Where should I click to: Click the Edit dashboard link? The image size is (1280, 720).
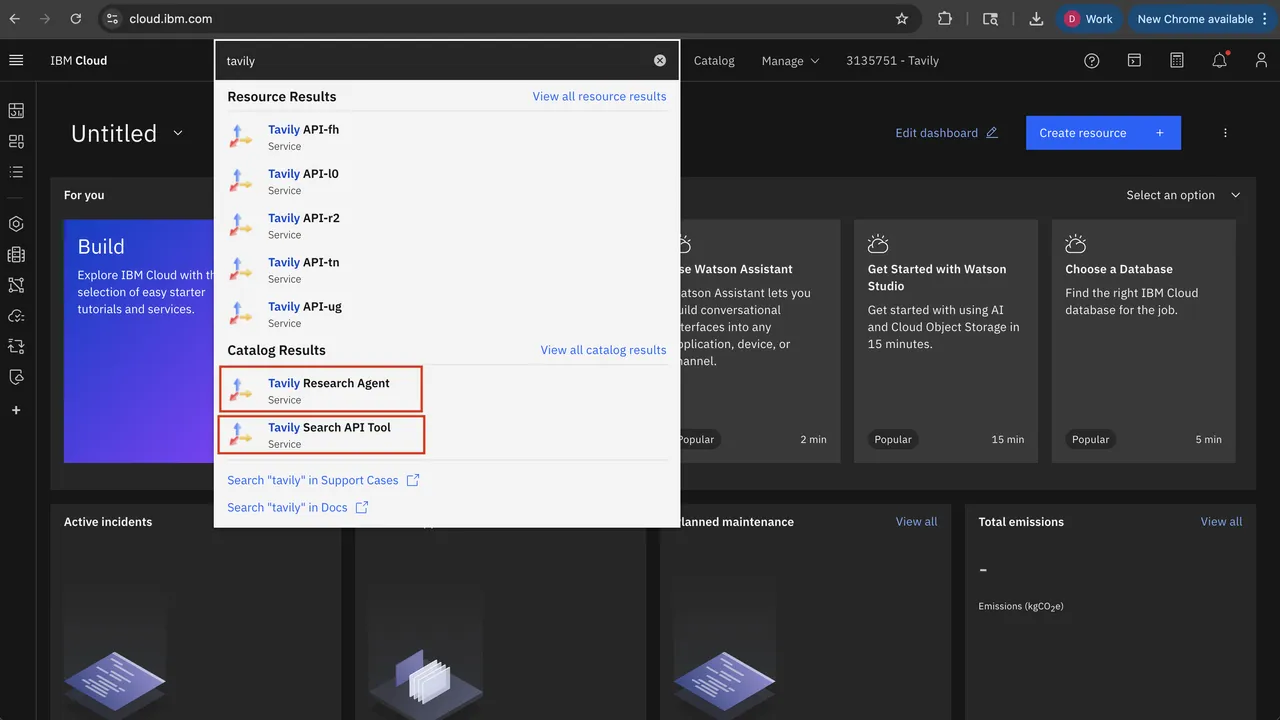coord(946,133)
